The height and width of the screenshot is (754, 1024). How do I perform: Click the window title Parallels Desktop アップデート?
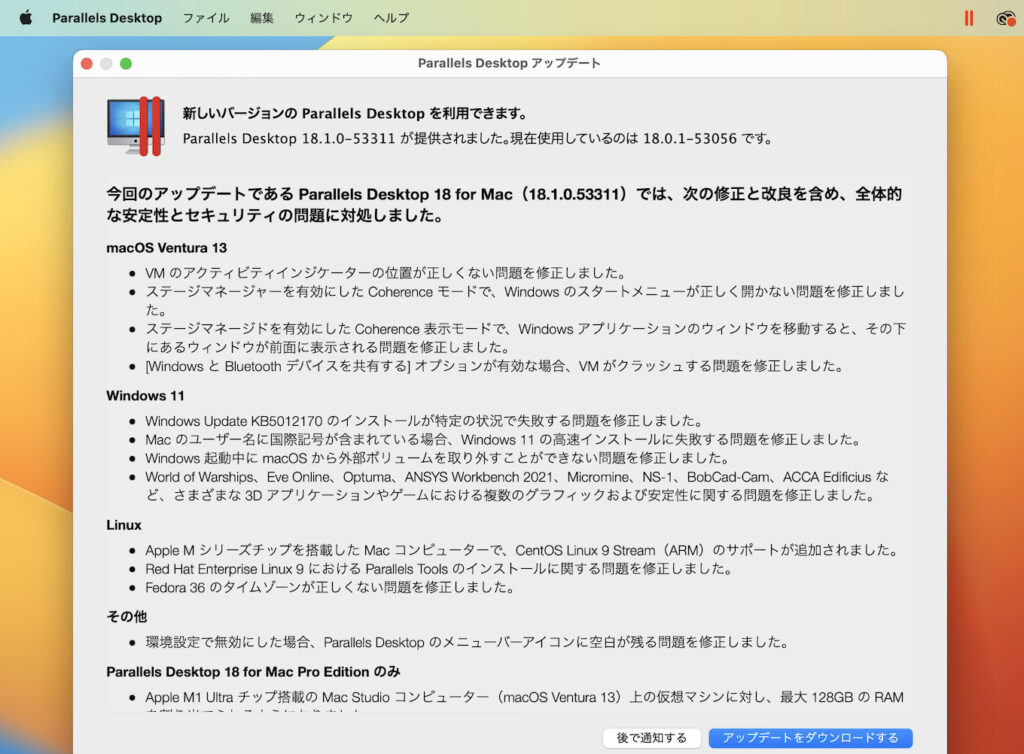tap(509, 63)
